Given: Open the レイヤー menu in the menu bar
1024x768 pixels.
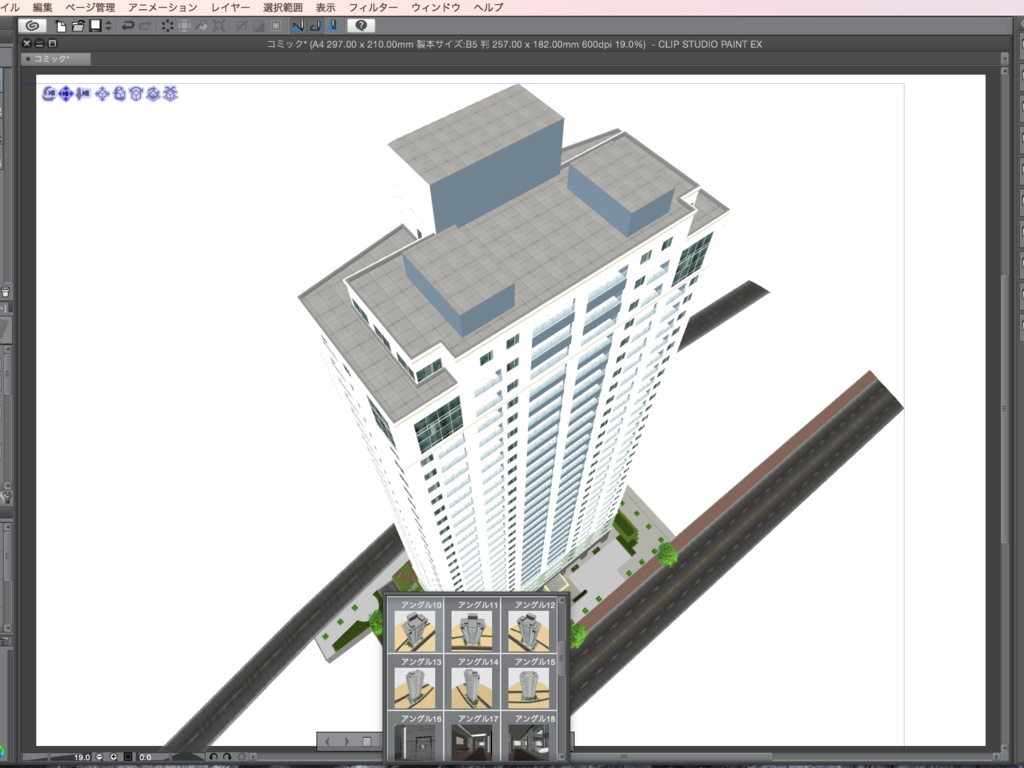Looking at the screenshot, I should [230, 6].
